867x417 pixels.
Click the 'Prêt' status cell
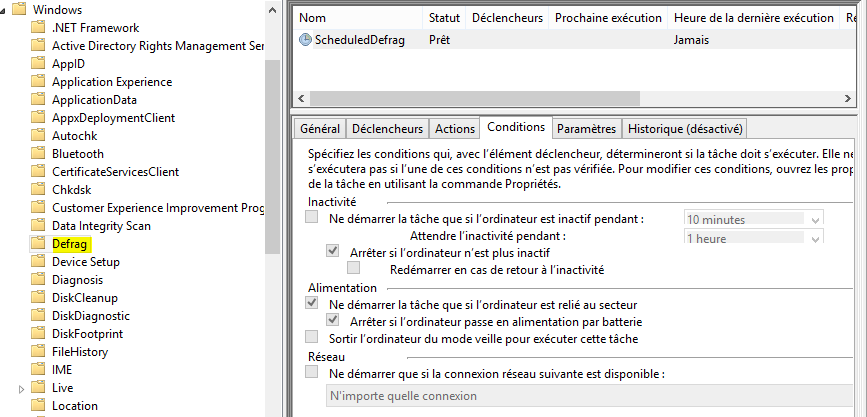click(x=439, y=40)
